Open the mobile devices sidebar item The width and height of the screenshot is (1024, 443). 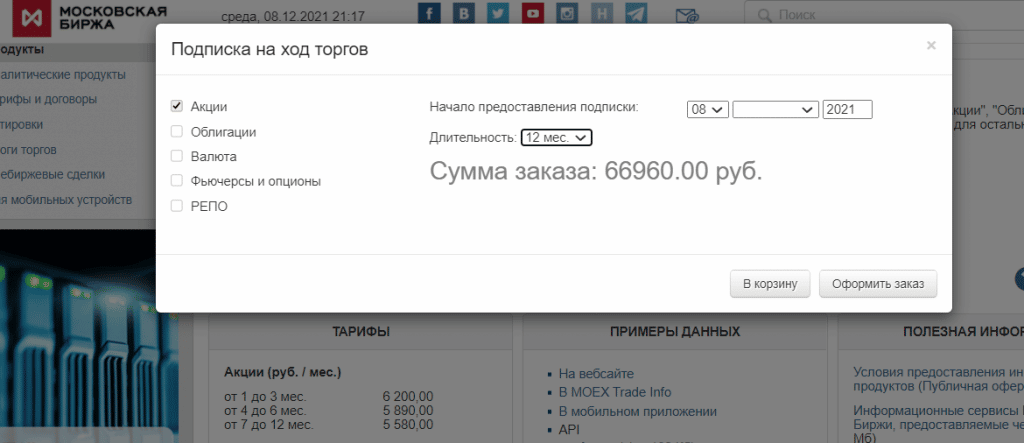point(66,199)
